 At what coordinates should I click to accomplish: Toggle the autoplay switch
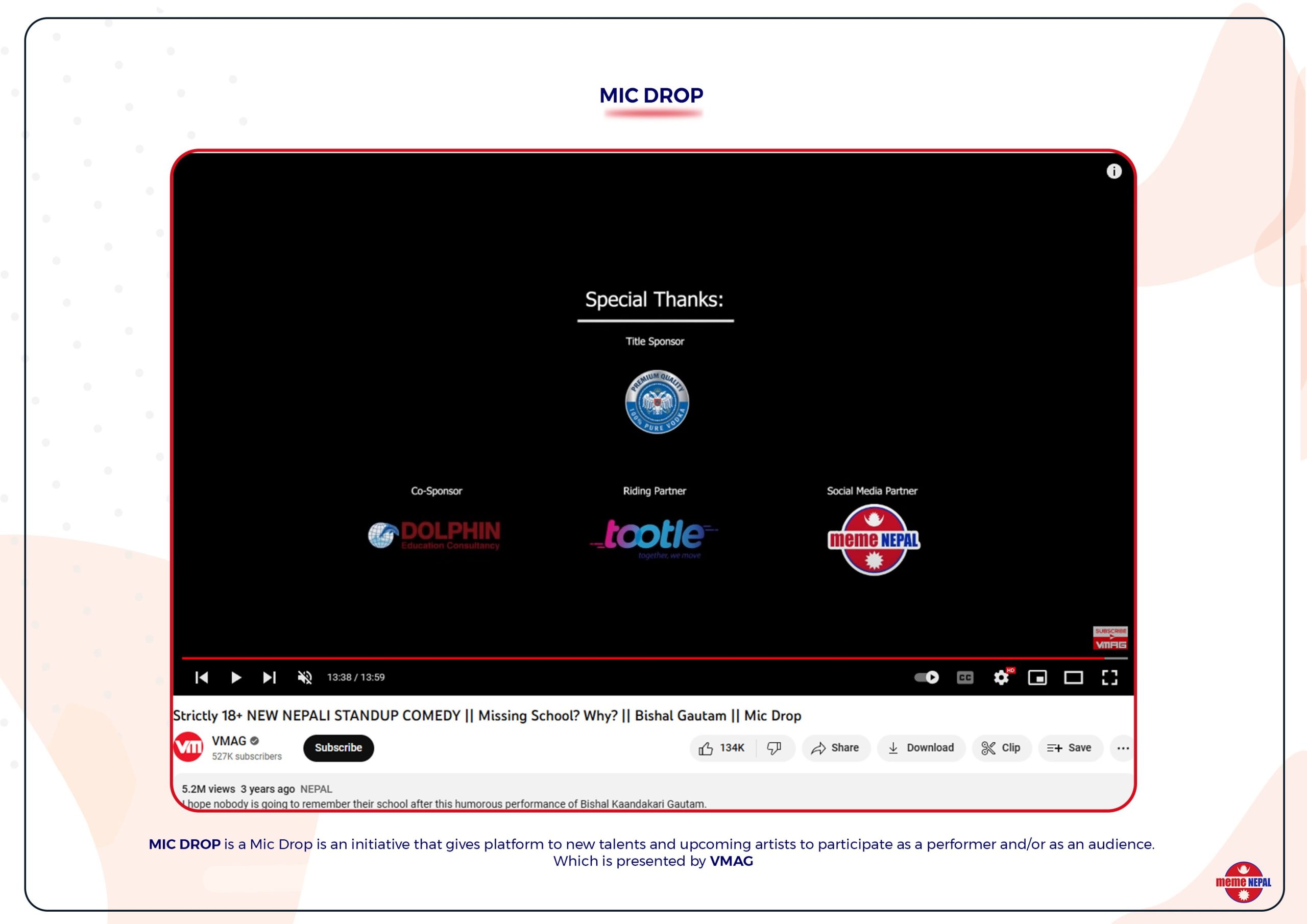pos(926,677)
